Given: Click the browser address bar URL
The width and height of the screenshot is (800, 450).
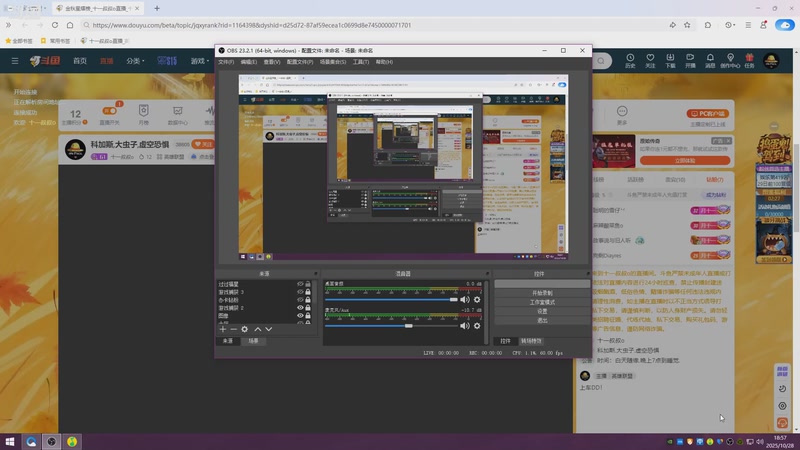Looking at the screenshot, I should pos(252,25).
